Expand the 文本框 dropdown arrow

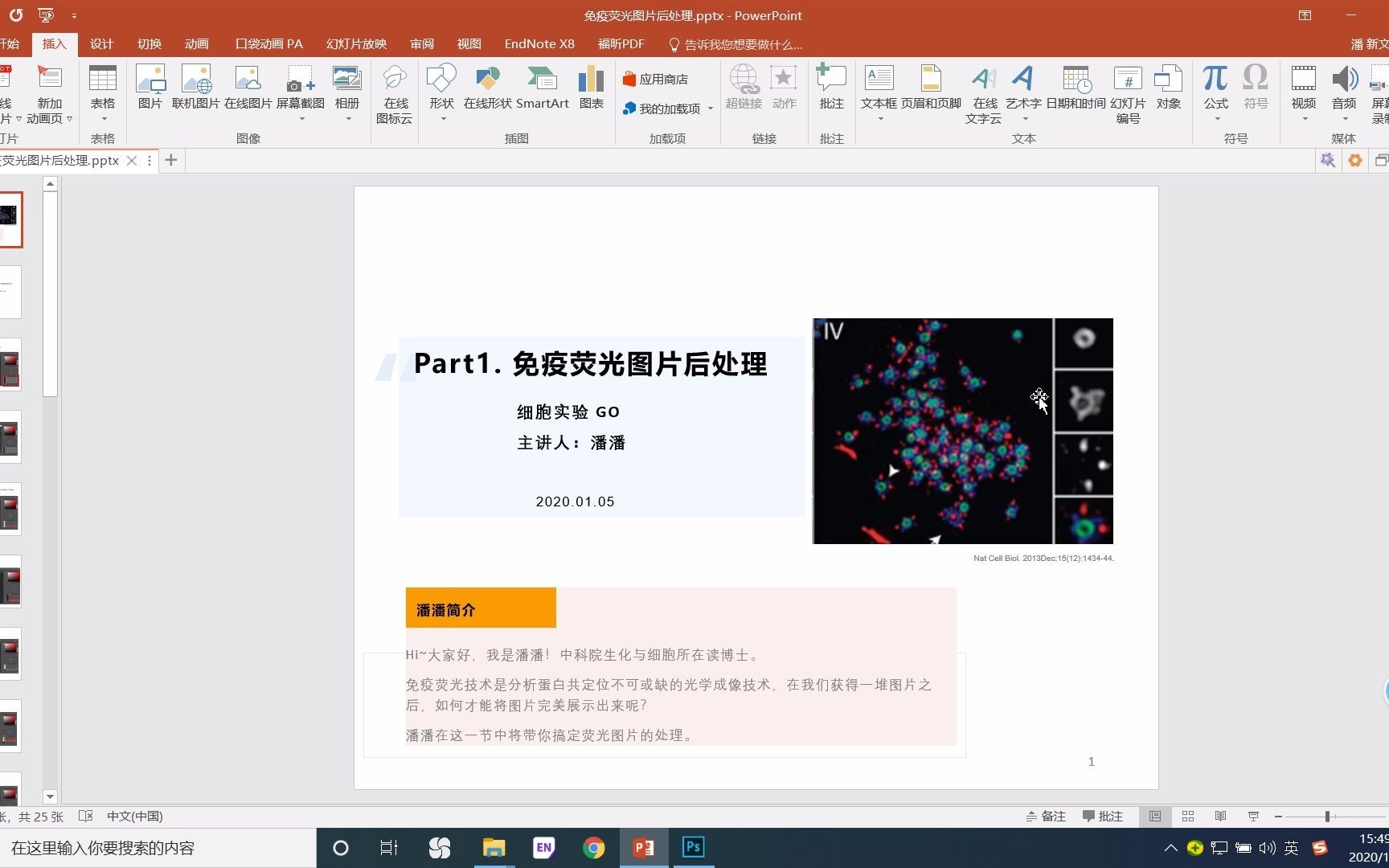pyautogui.click(x=880, y=119)
